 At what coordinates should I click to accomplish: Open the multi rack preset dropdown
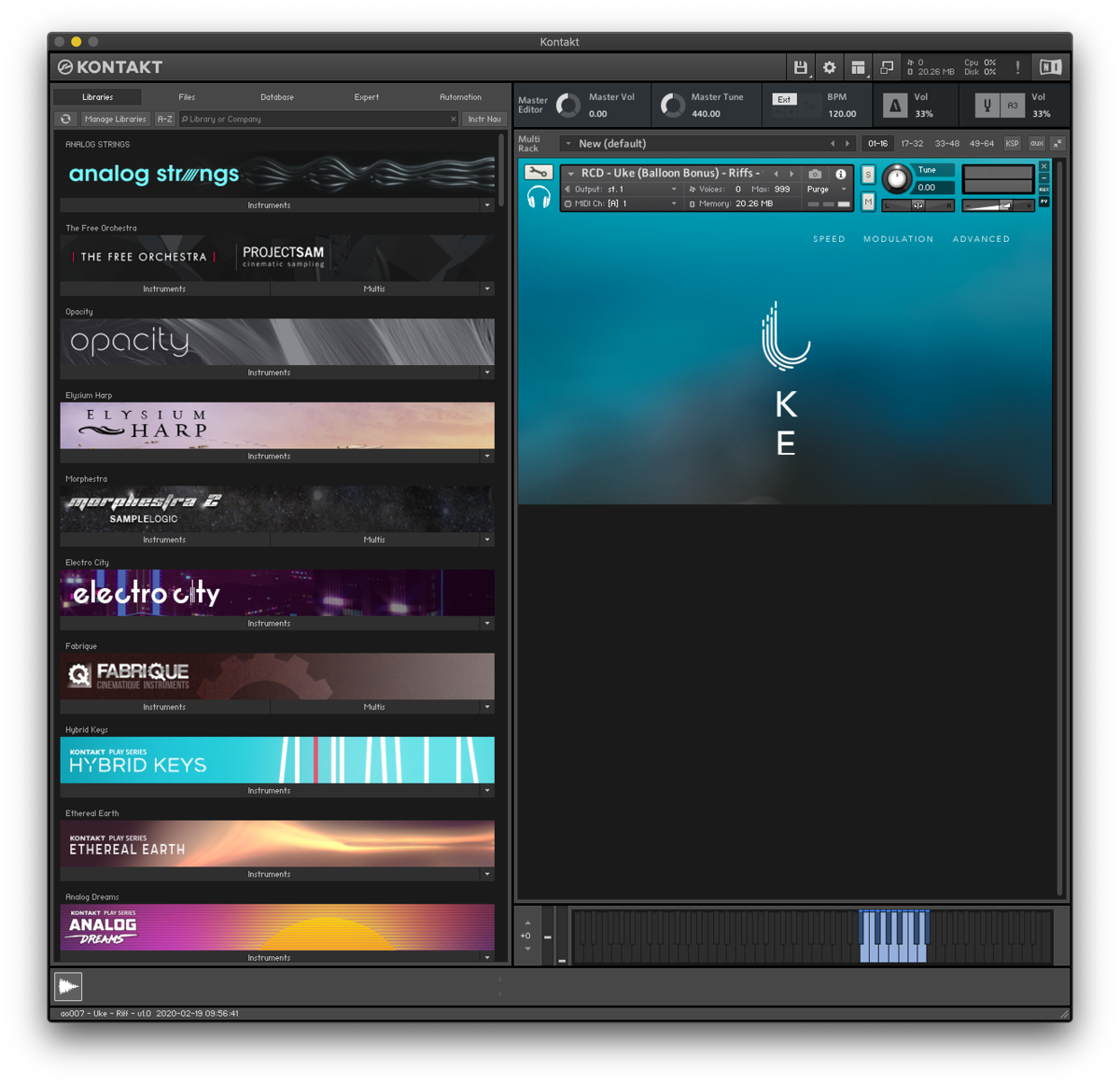[x=568, y=144]
